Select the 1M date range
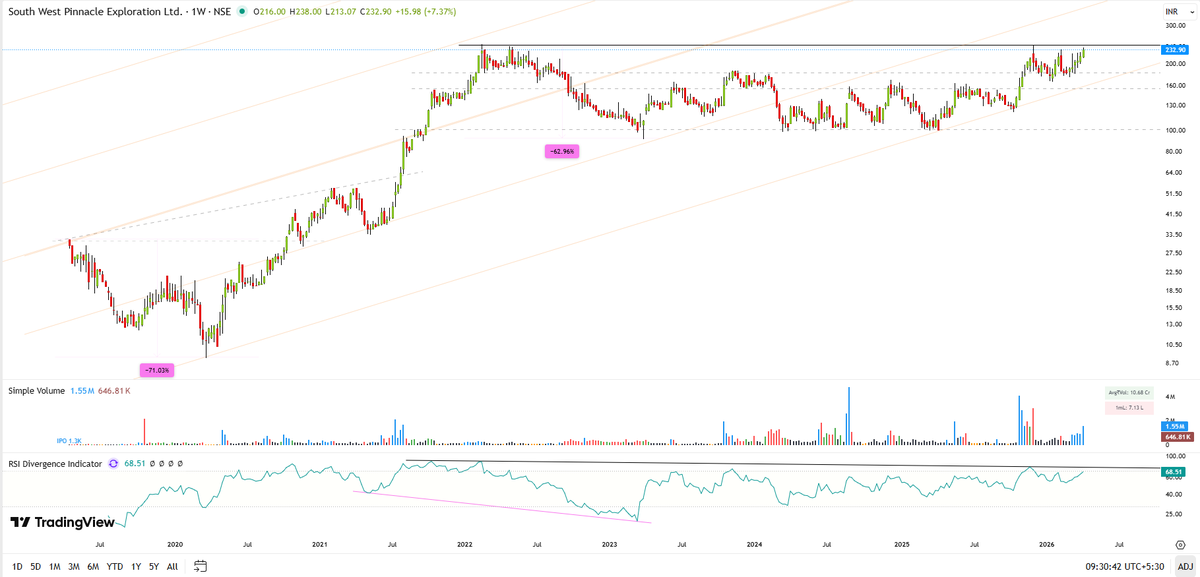This screenshot has width=1200, height=577. coord(55,566)
